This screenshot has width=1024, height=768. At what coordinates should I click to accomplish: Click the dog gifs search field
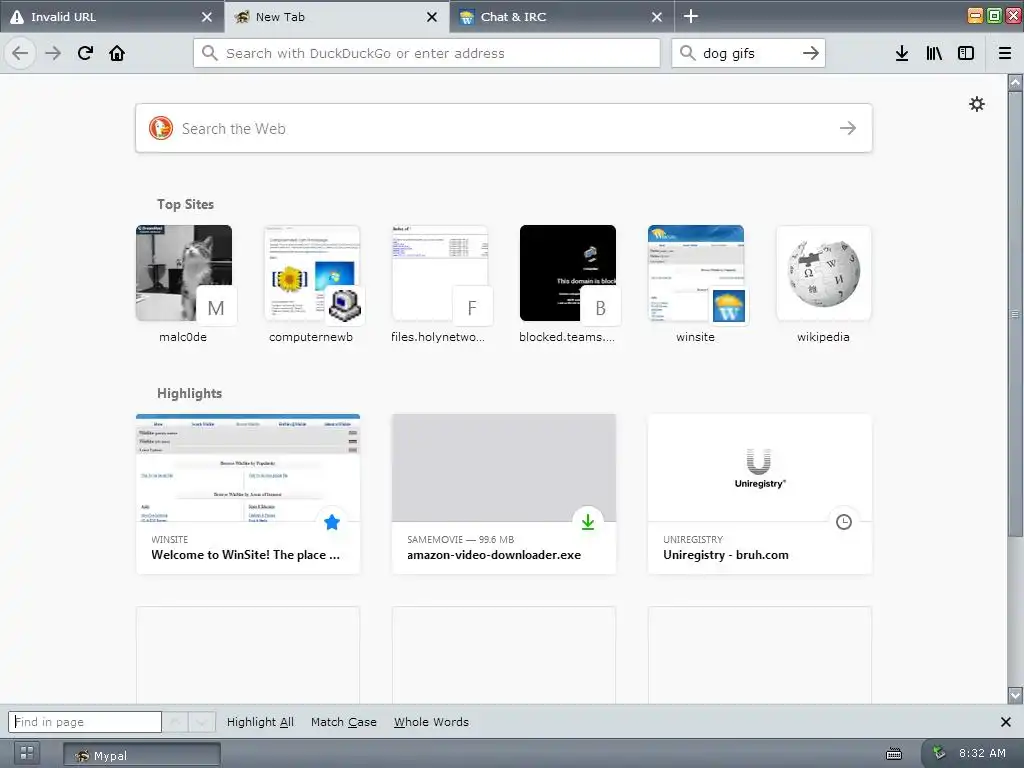[x=748, y=53]
